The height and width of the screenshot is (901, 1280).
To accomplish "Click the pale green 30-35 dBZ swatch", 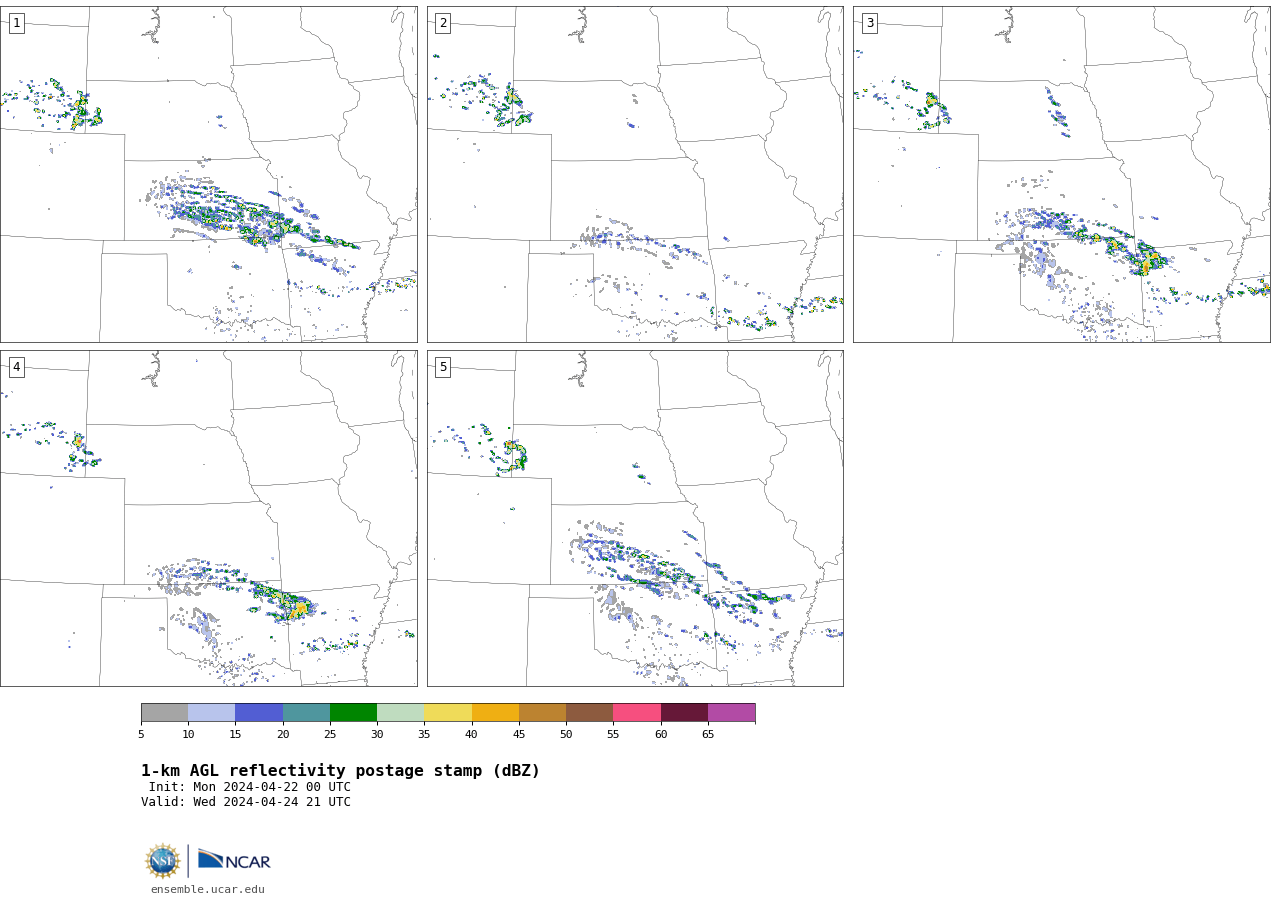I will [x=400, y=712].
